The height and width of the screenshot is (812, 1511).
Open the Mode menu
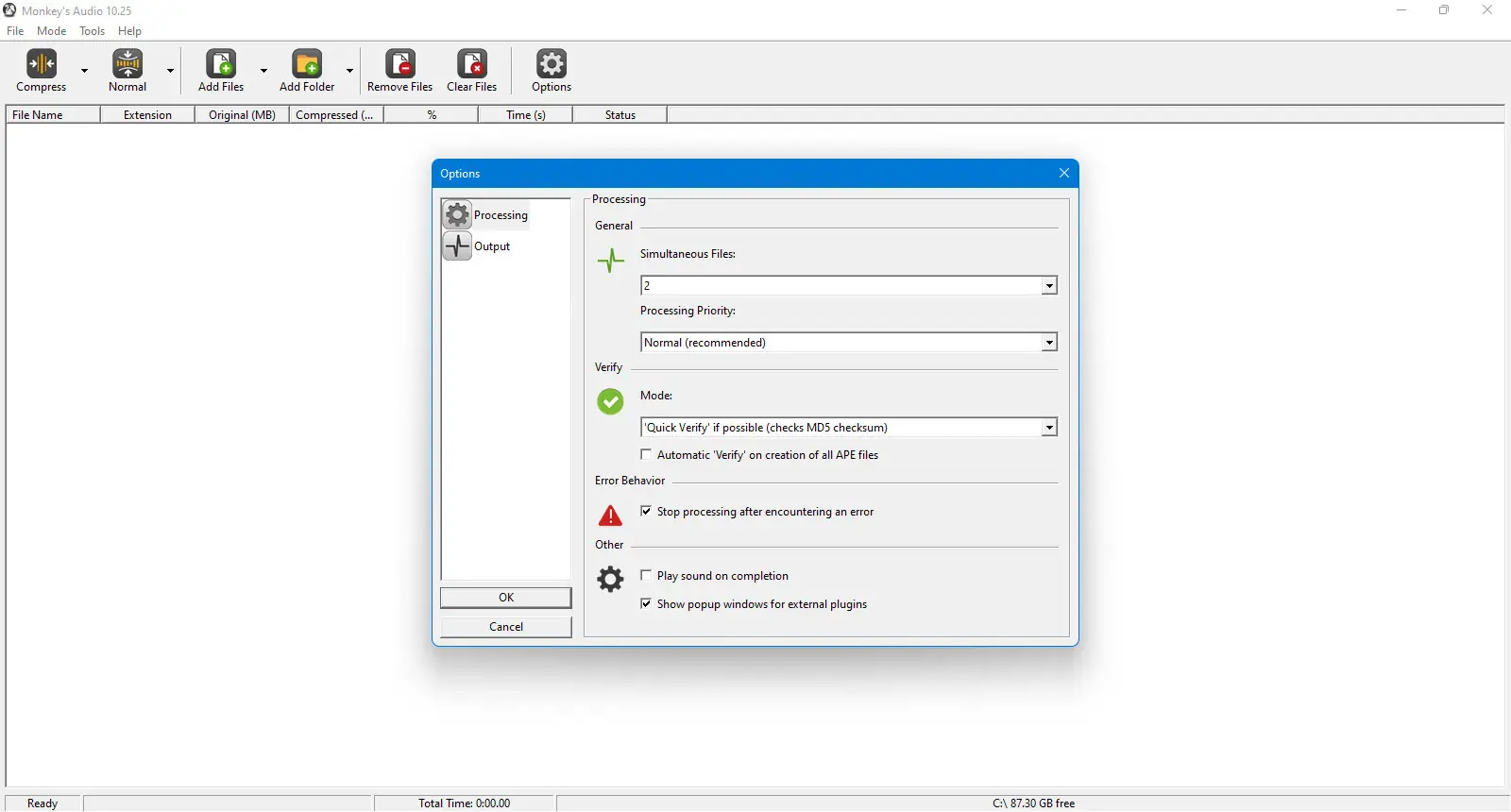52,31
